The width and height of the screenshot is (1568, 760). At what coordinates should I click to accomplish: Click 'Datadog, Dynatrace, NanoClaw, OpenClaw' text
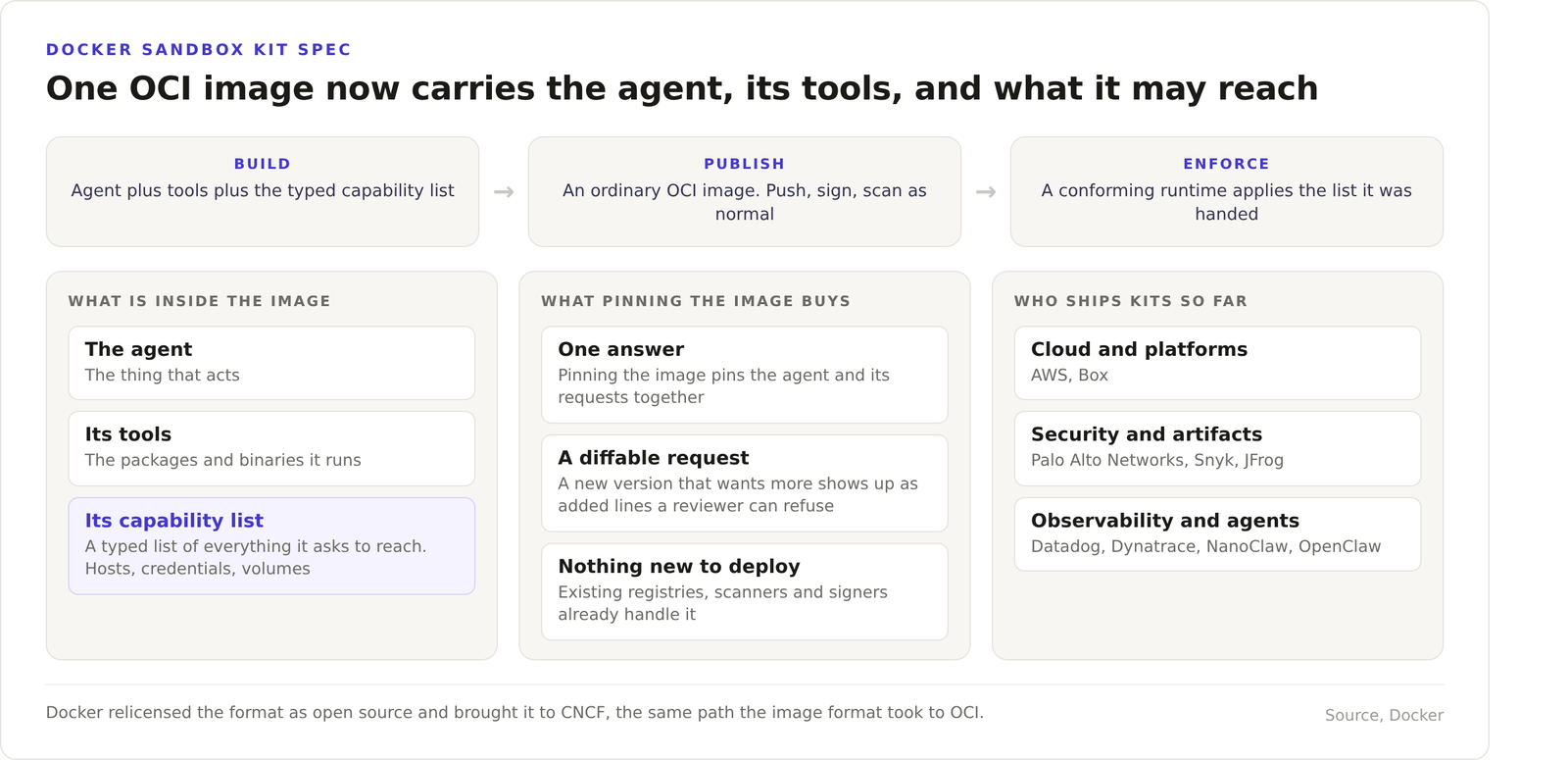point(1206,546)
